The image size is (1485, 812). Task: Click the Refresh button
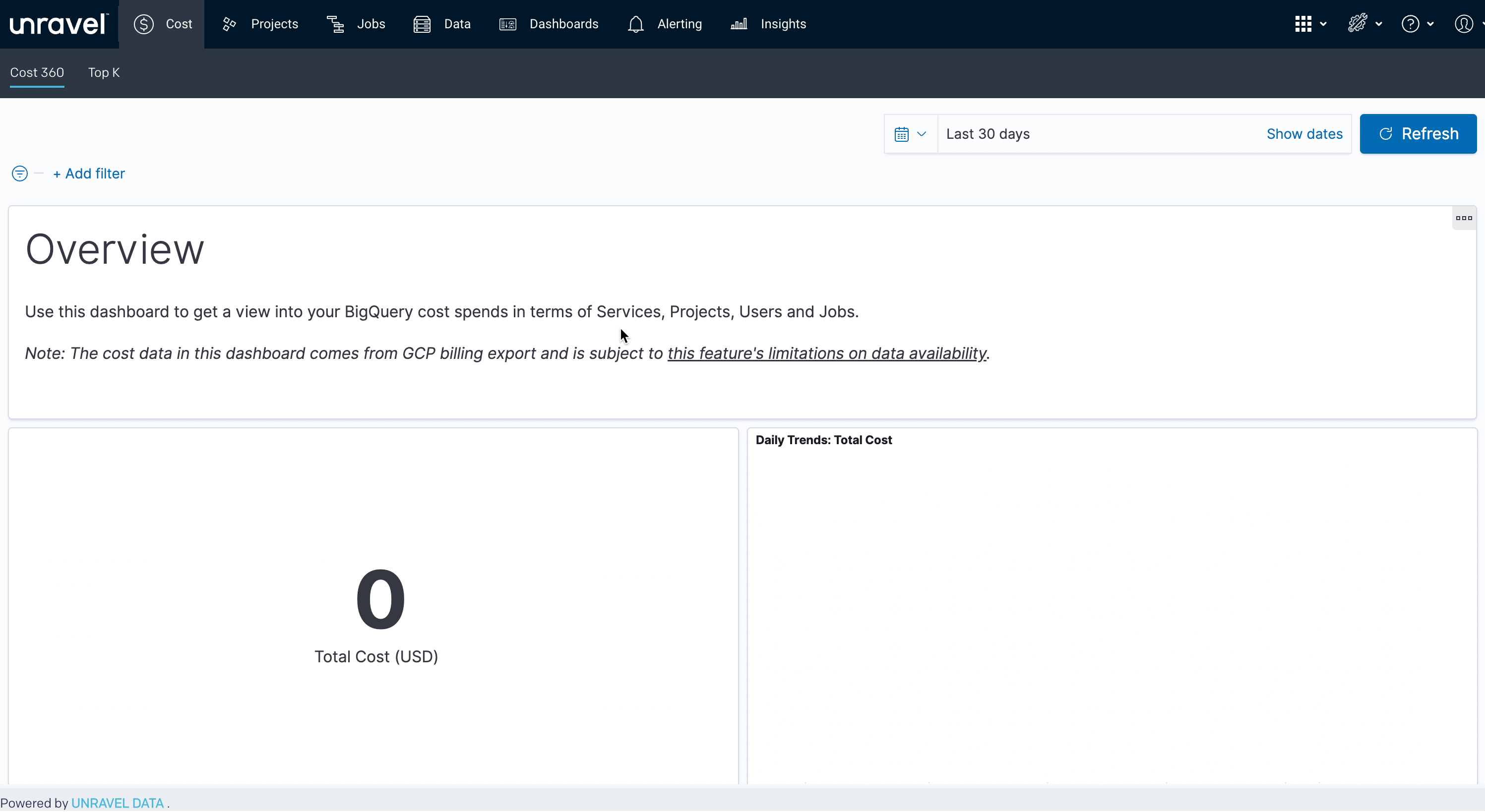(x=1418, y=133)
